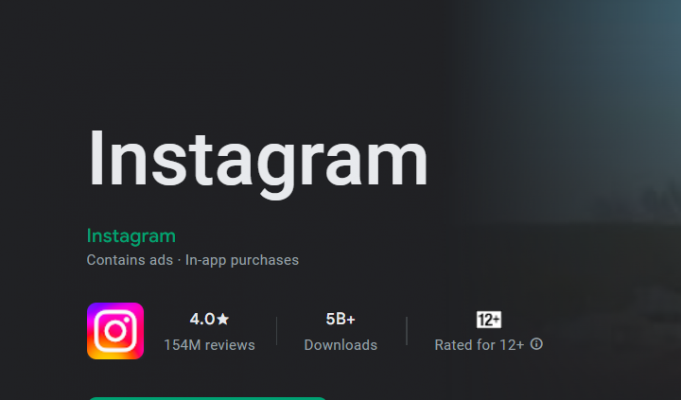Click the divider between reviews and Downloads
This screenshot has width=681, height=400.
pyautogui.click(x=277, y=332)
